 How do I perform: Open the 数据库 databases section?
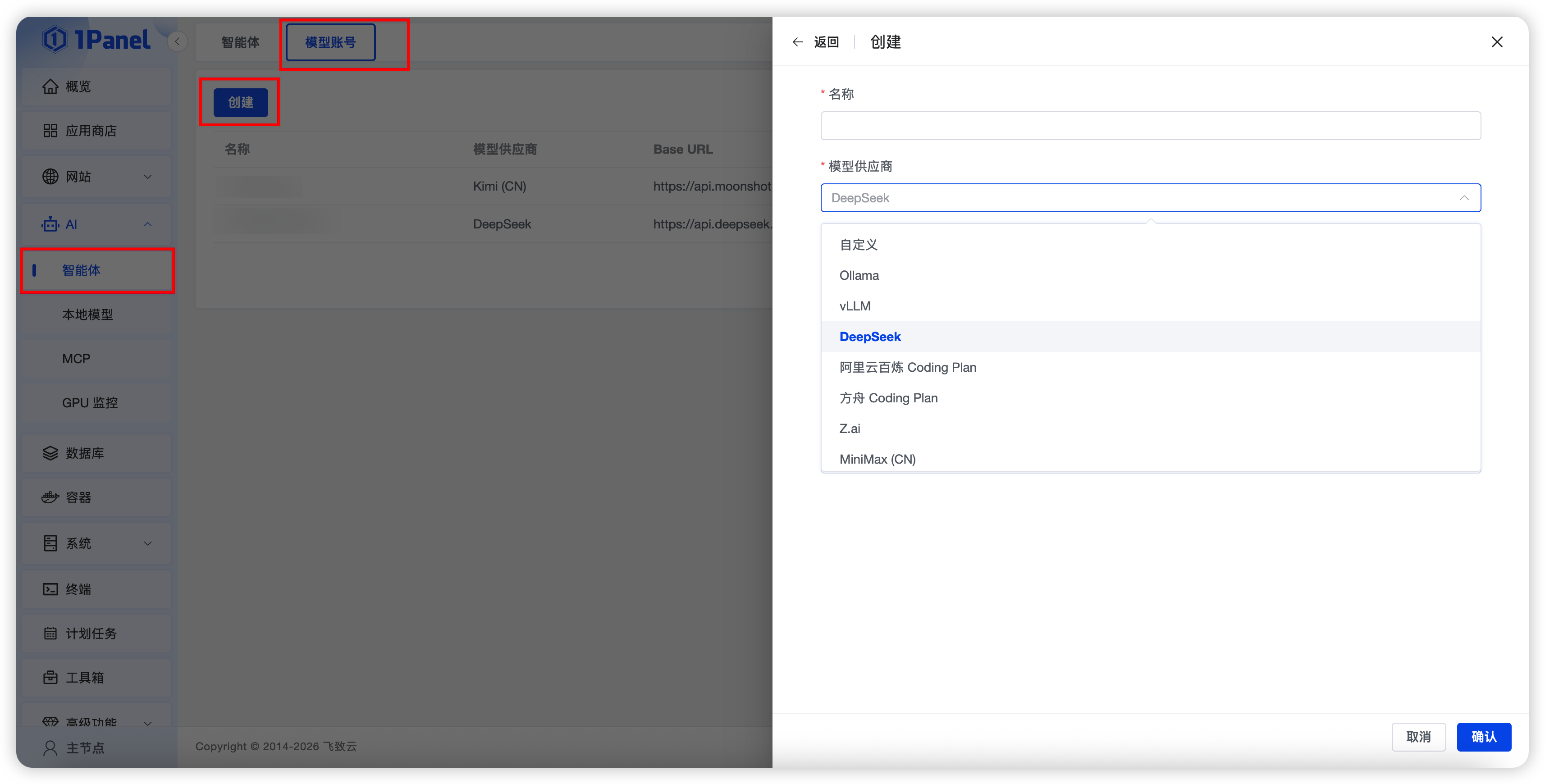tap(85, 453)
